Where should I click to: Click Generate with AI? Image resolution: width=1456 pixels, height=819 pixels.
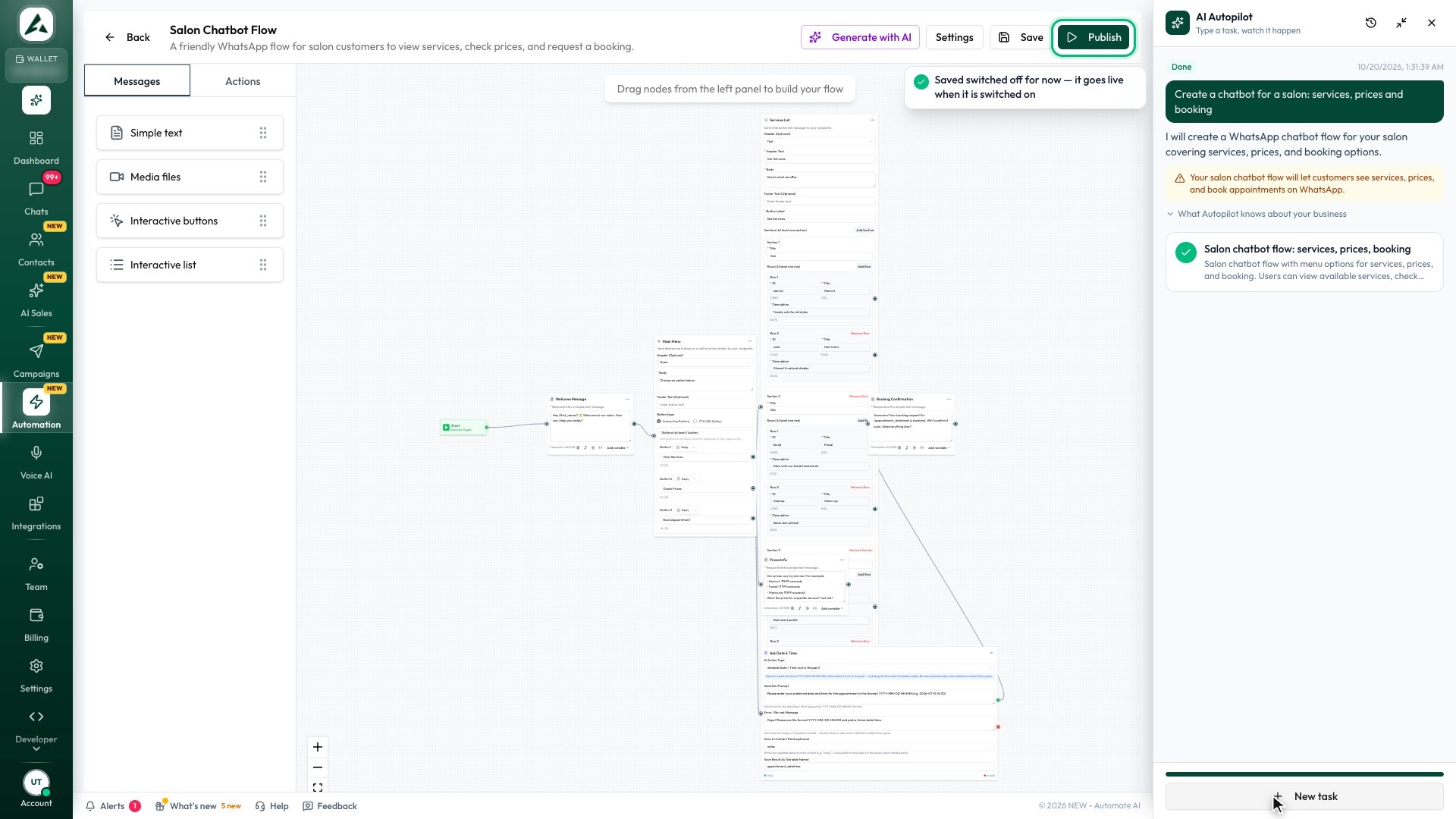860,37
